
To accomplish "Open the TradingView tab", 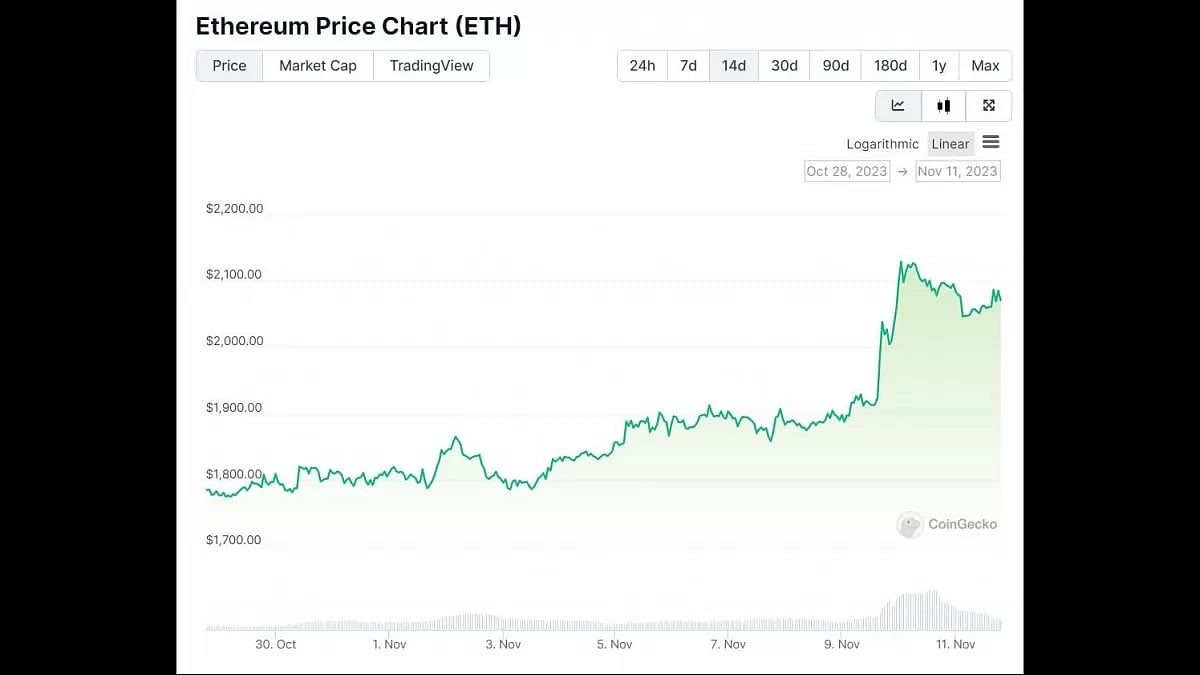I will coord(431,65).
